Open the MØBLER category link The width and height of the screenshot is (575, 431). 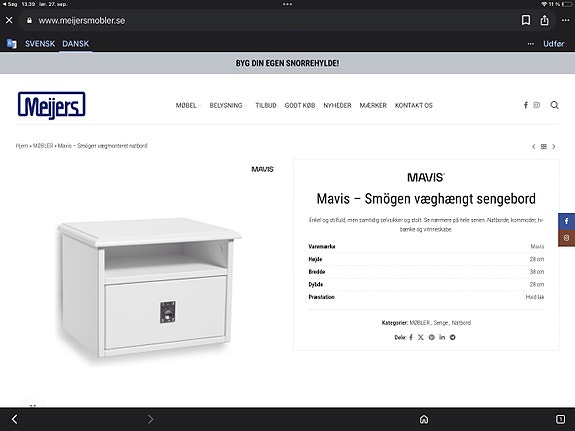420,323
